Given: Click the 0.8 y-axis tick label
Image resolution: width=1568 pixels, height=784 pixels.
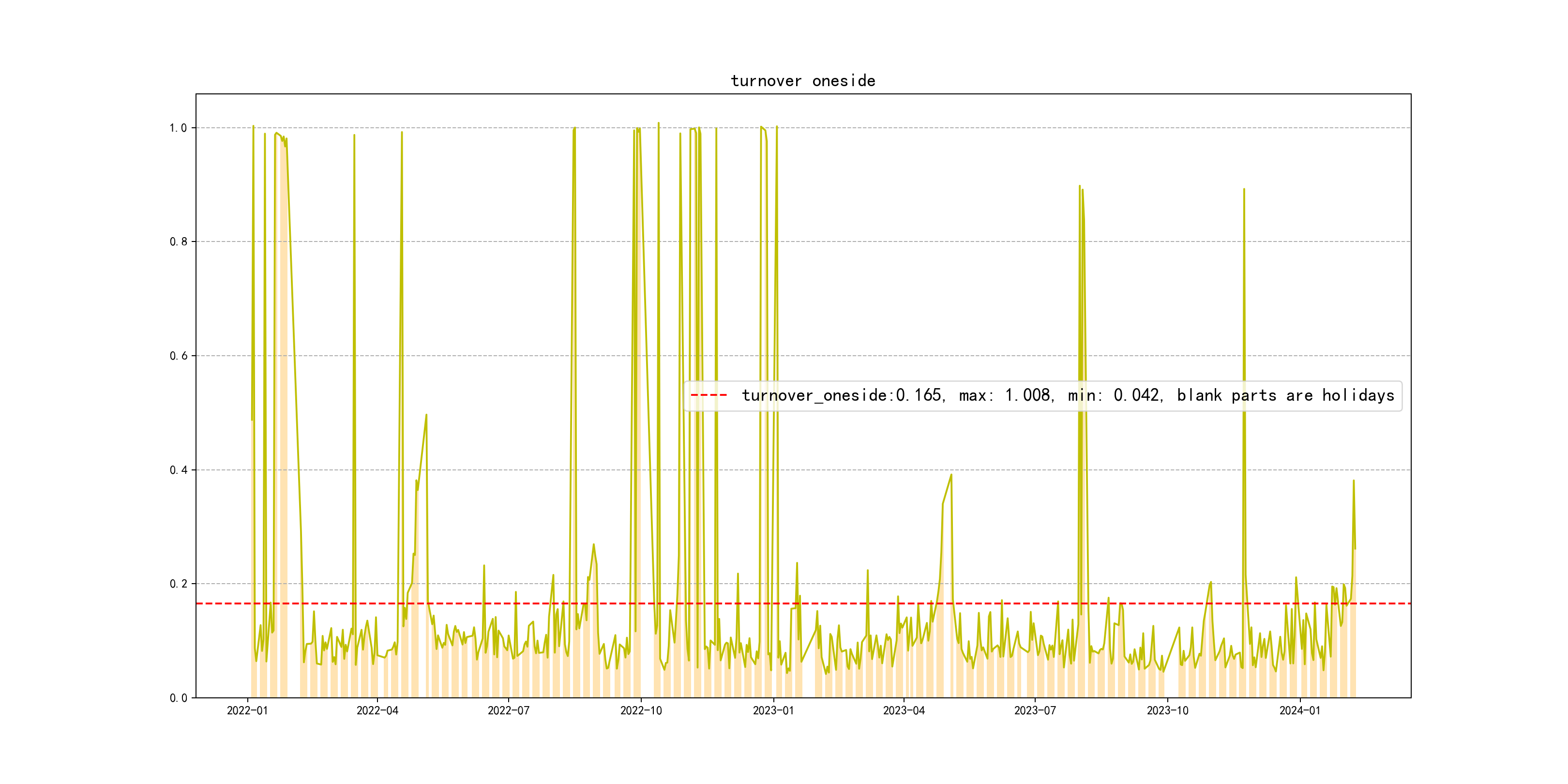Looking at the screenshot, I should (179, 241).
